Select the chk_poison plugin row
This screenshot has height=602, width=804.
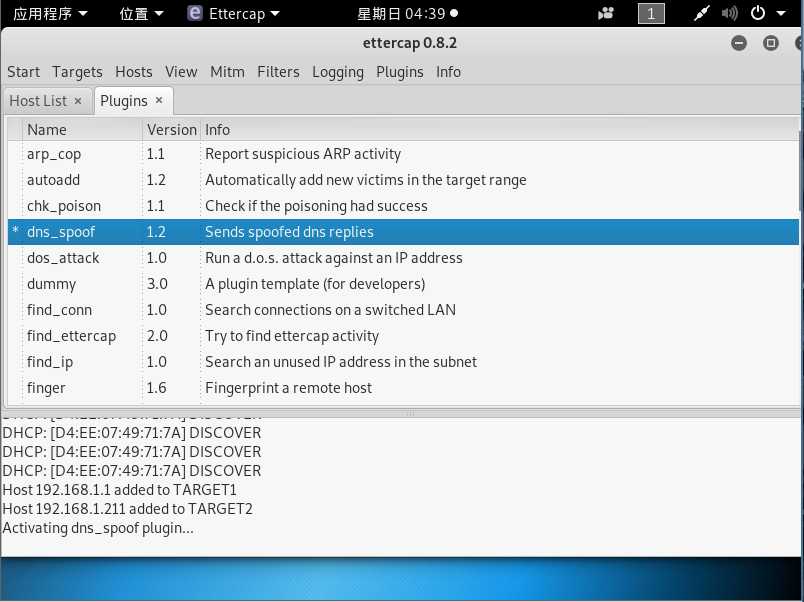[x=403, y=206]
